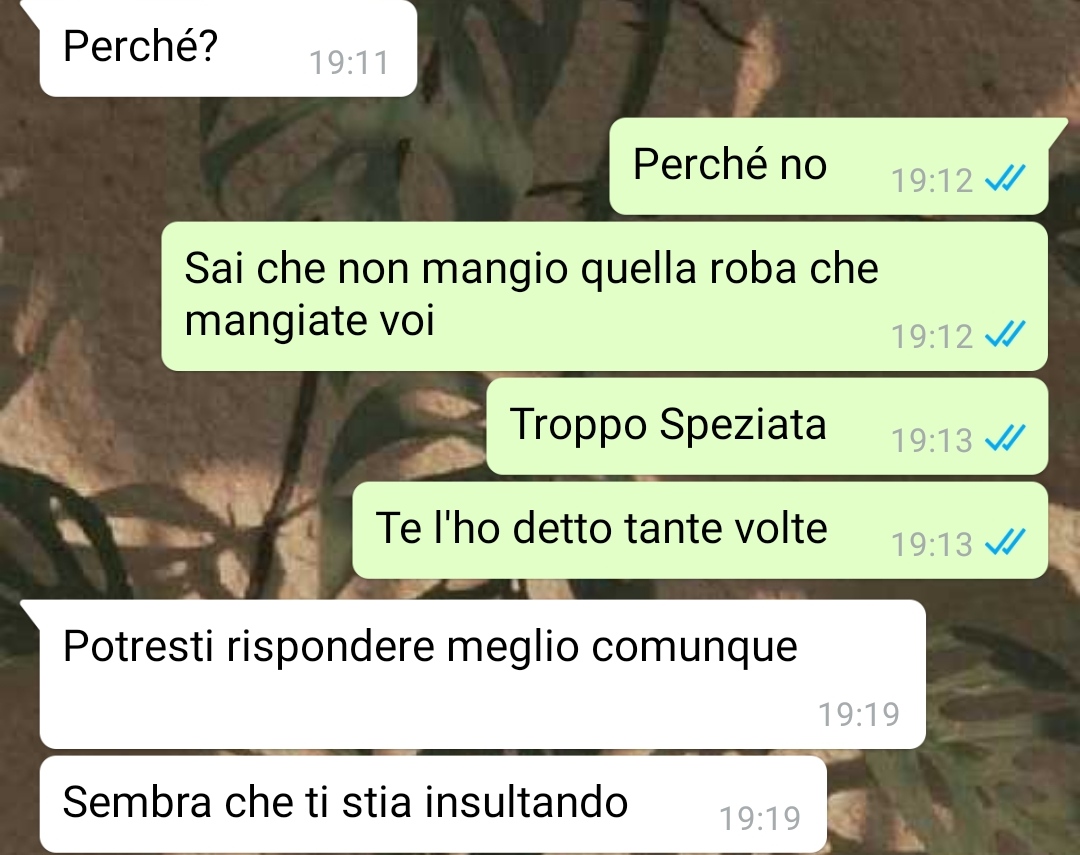Tap the blue ticks beside "Te l'ho detto tante volte"
Image resolution: width=1080 pixels, height=855 pixels.
tap(1005, 542)
